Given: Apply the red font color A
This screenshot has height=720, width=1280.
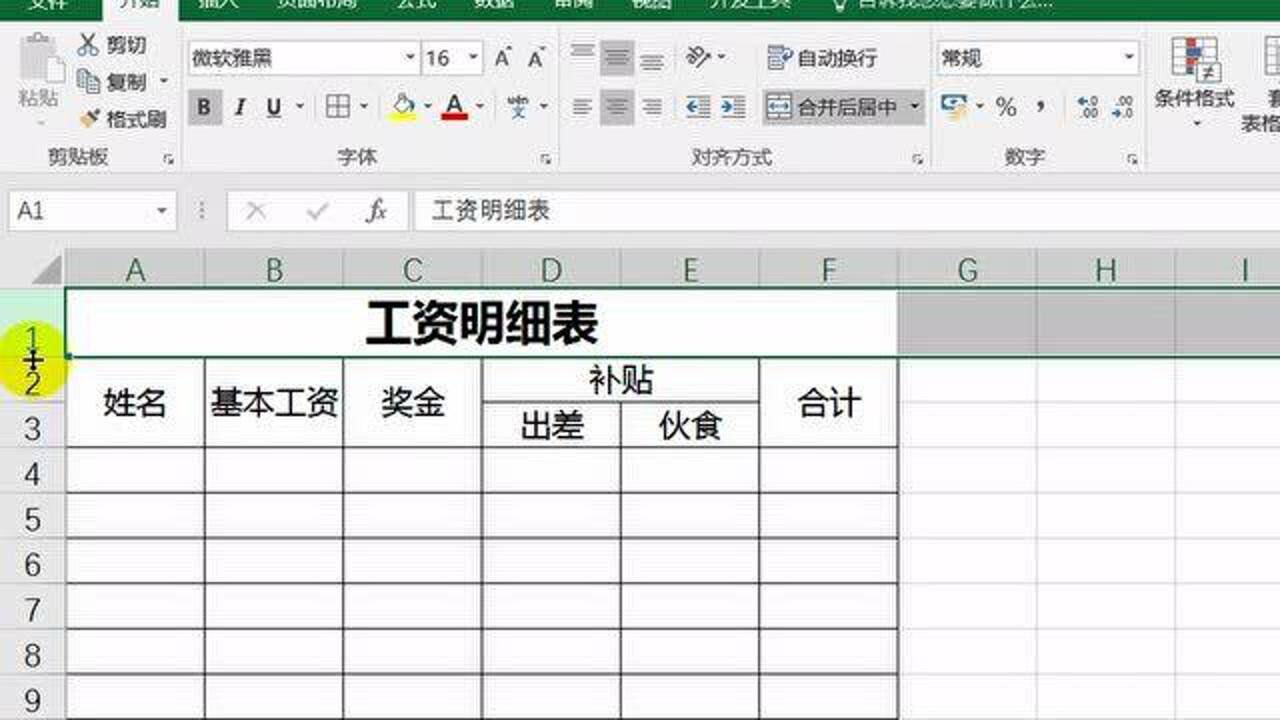Looking at the screenshot, I should (x=455, y=106).
